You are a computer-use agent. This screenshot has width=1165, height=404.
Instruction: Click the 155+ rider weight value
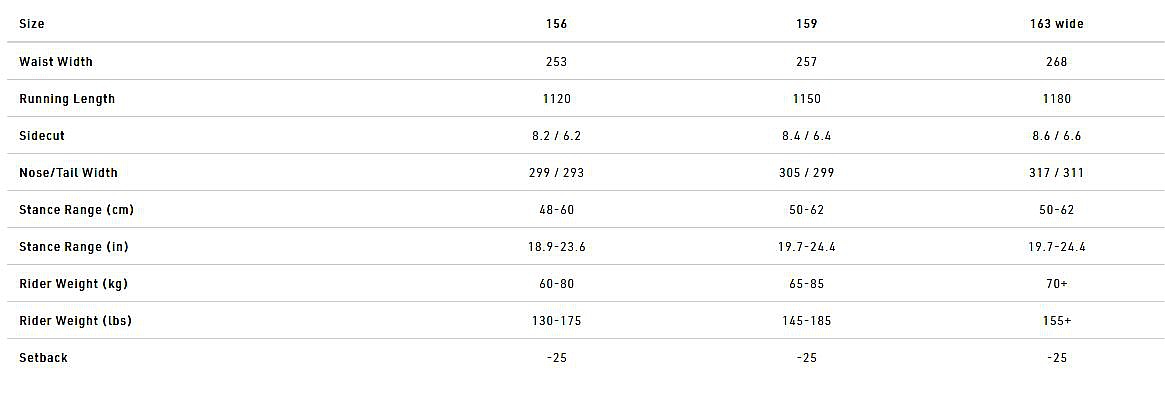click(1056, 321)
